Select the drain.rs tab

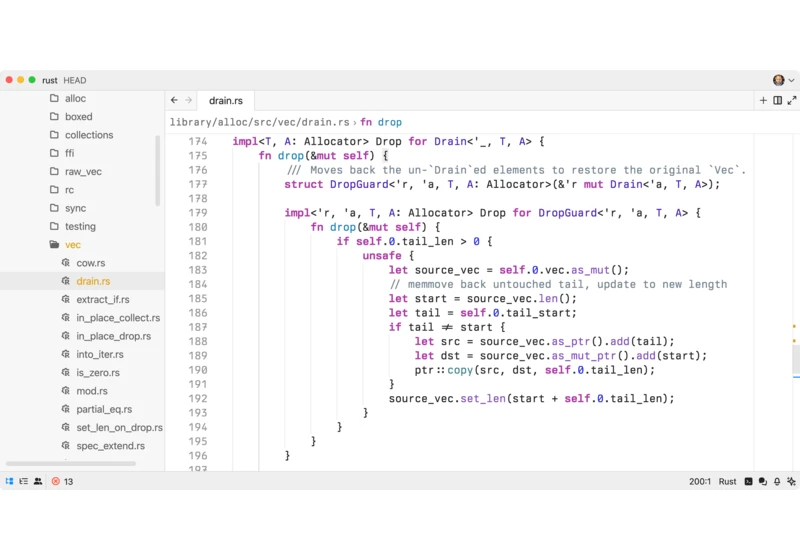click(226, 100)
